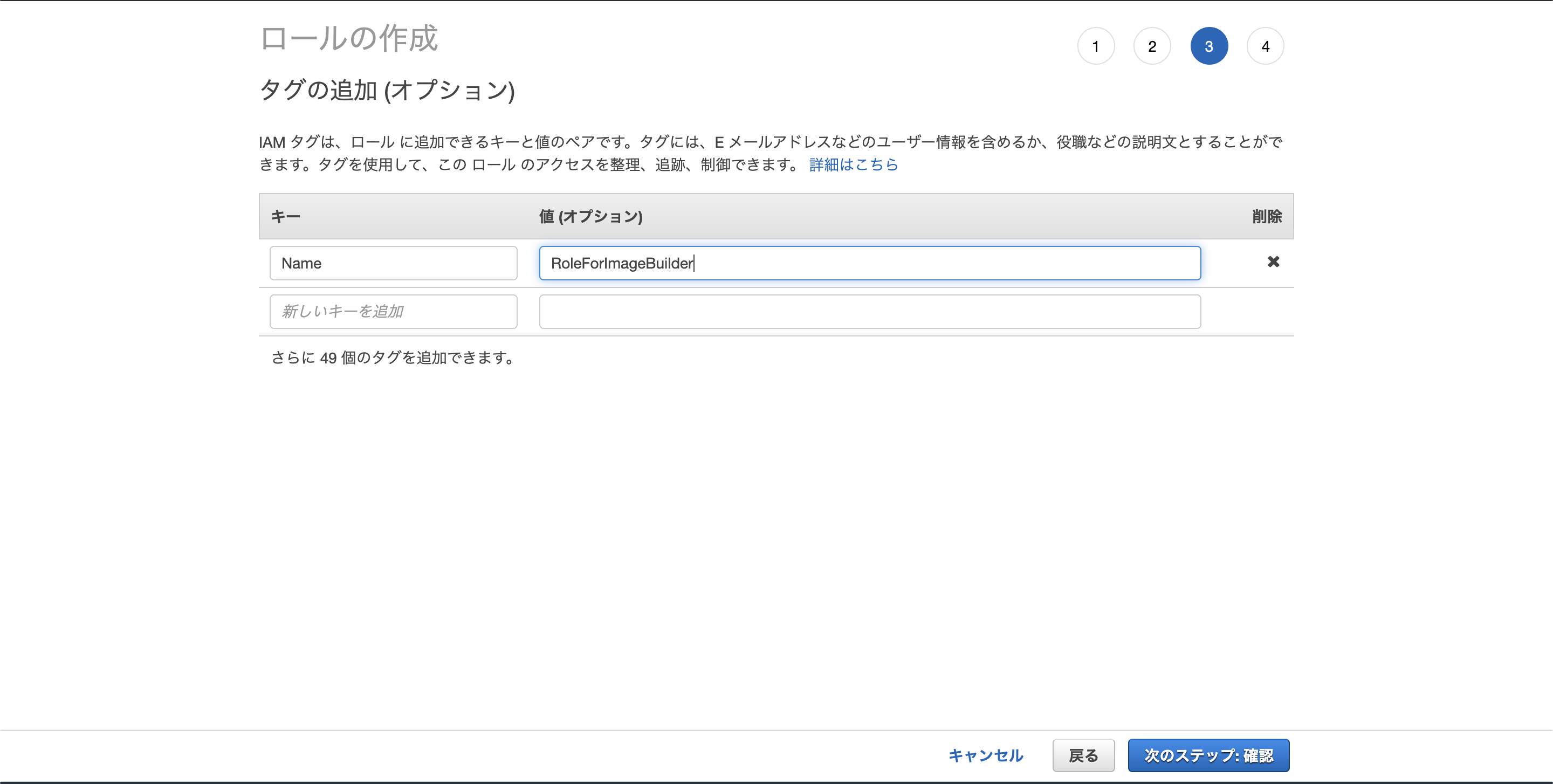The height and width of the screenshot is (784, 1553).
Task: Place cursor at end of RoleForImageBuilder text
Action: (695, 263)
